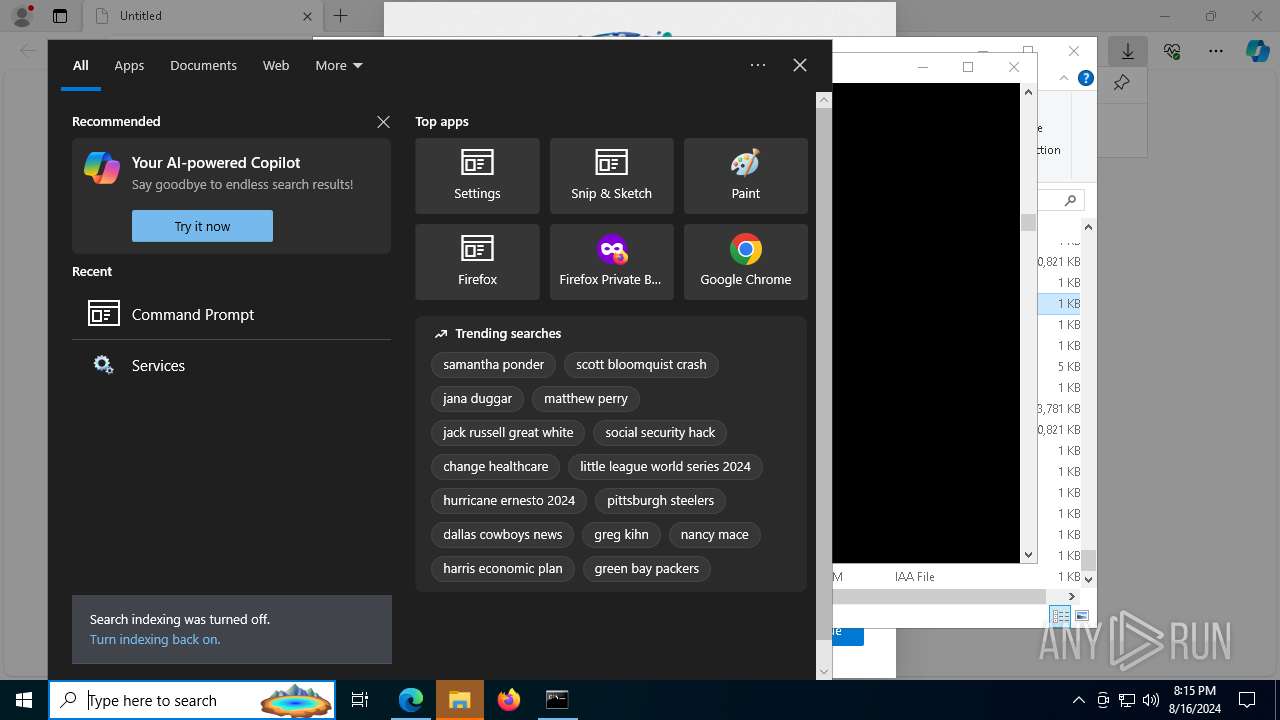The height and width of the screenshot is (720, 1280).
Task: Search trending green bay packers
Action: (646, 569)
